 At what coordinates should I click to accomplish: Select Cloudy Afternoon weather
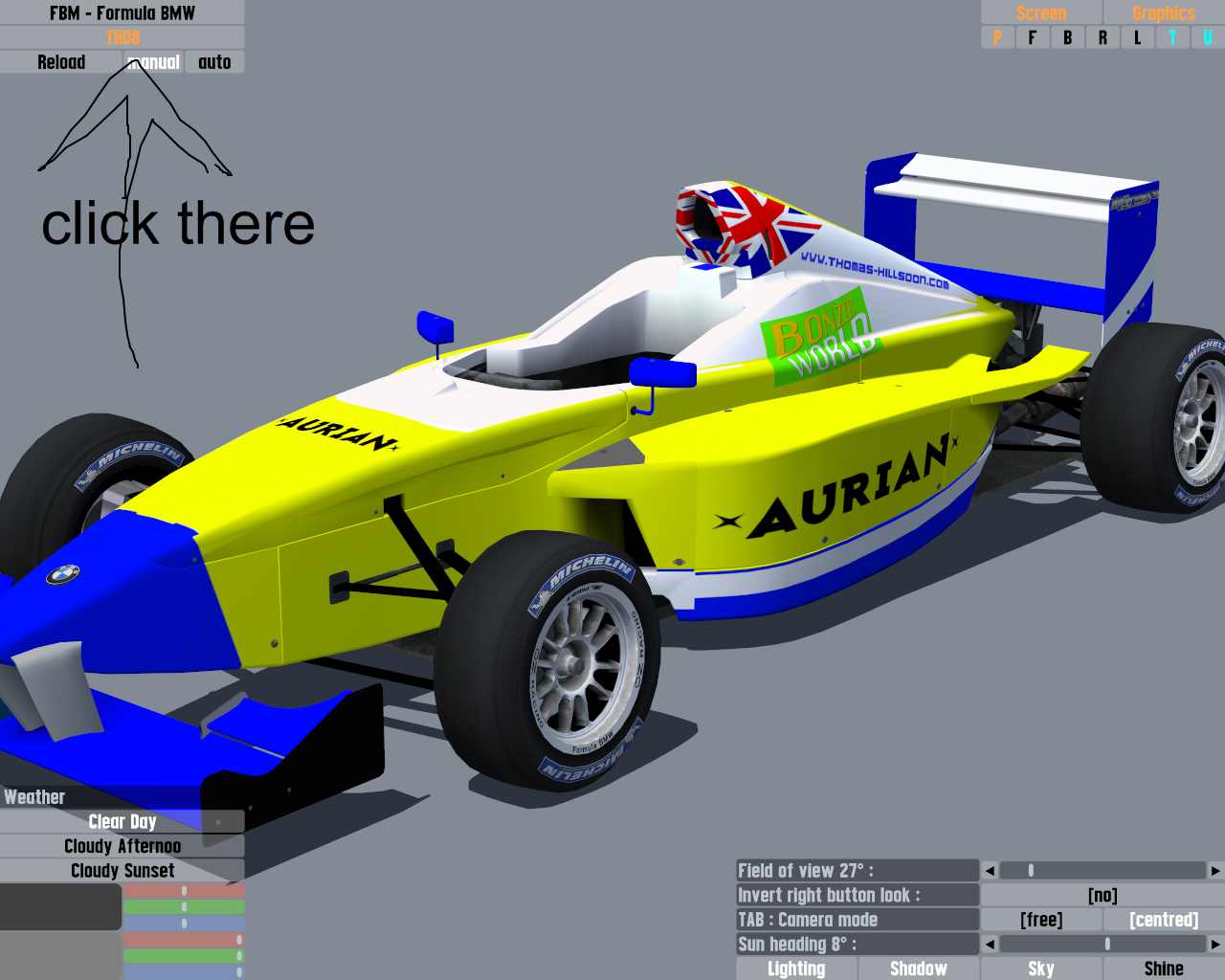(122, 846)
